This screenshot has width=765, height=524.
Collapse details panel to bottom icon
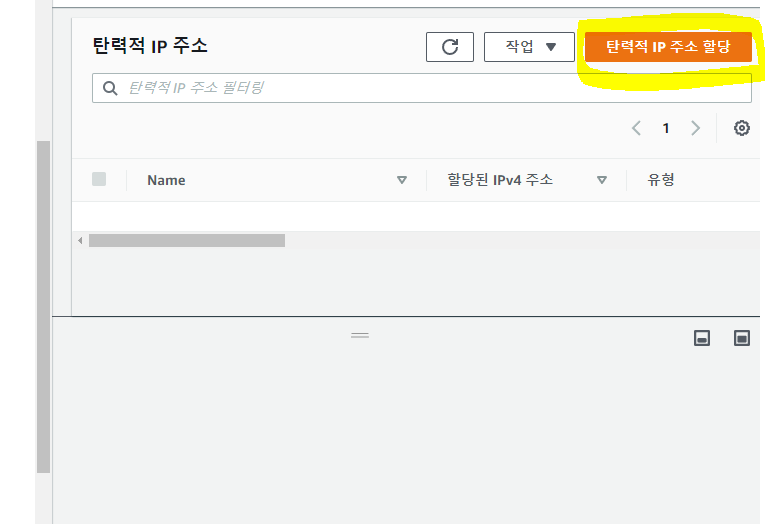click(702, 338)
